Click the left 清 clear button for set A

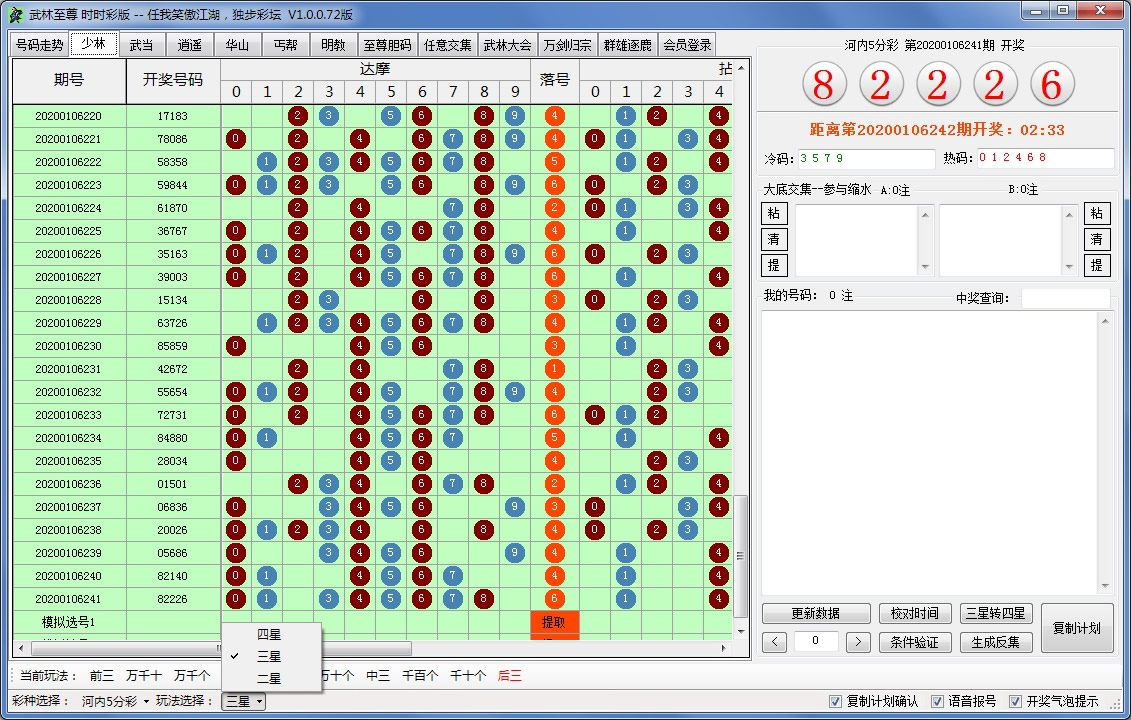click(774, 239)
